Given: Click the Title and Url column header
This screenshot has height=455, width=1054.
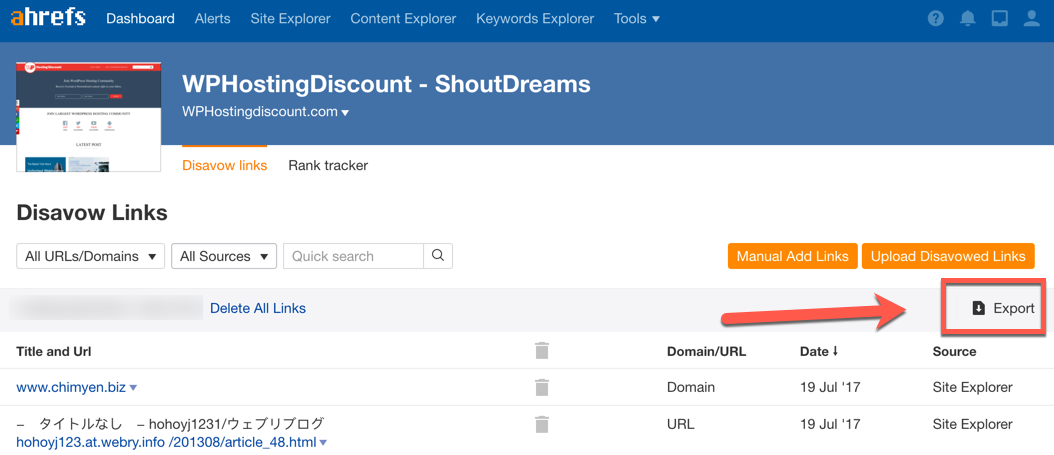Looking at the screenshot, I should click(54, 351).
